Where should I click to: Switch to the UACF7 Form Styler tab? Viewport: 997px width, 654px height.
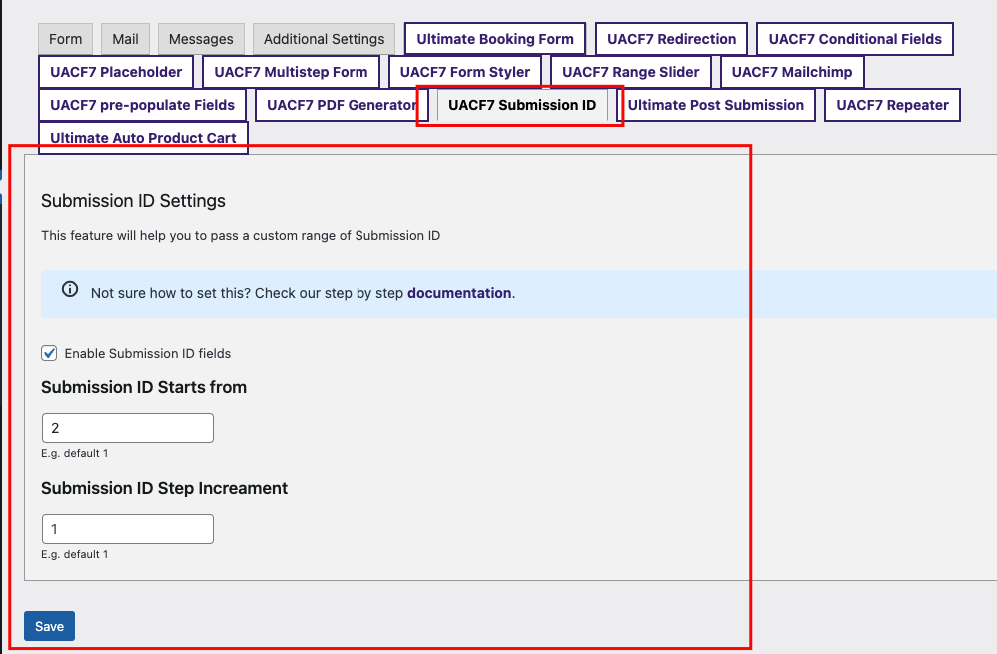click(x=464, y=71)
